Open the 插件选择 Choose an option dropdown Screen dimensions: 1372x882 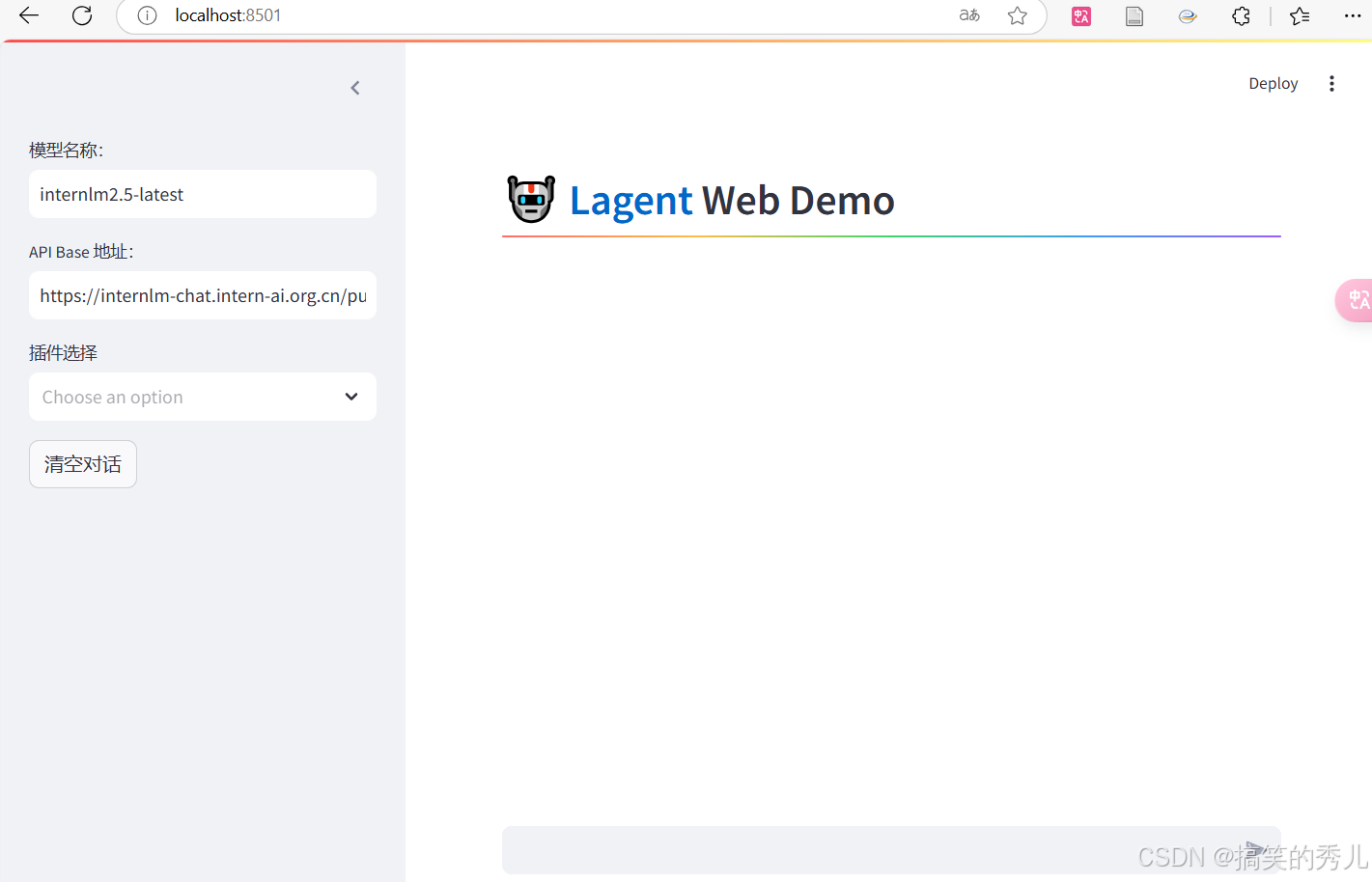pyautogui.click(x=203, y=397)
